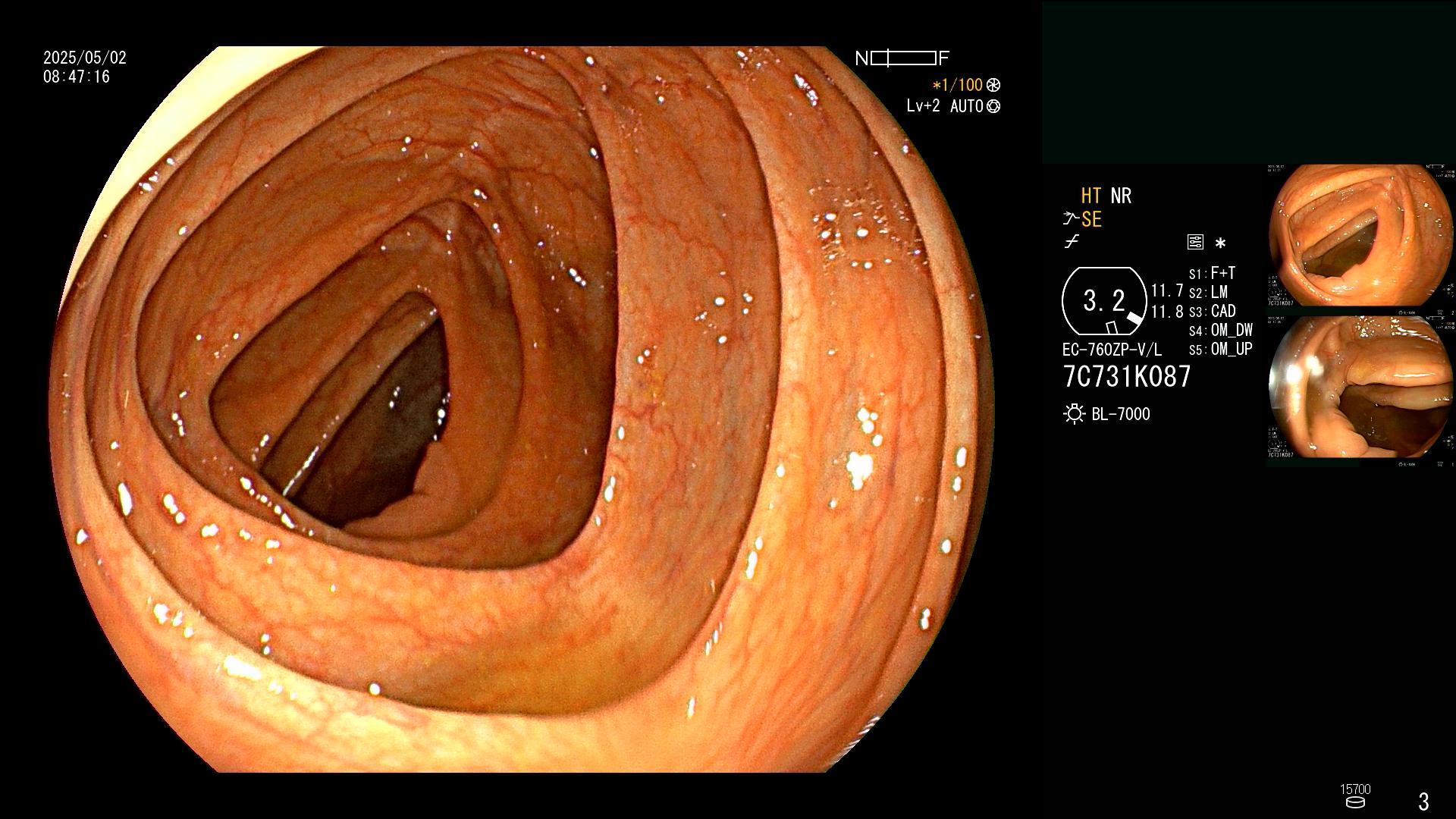Open the lower captured endoscopy thumbnail
Screen dimensions: 1456x819
(x=1361, y=387)
